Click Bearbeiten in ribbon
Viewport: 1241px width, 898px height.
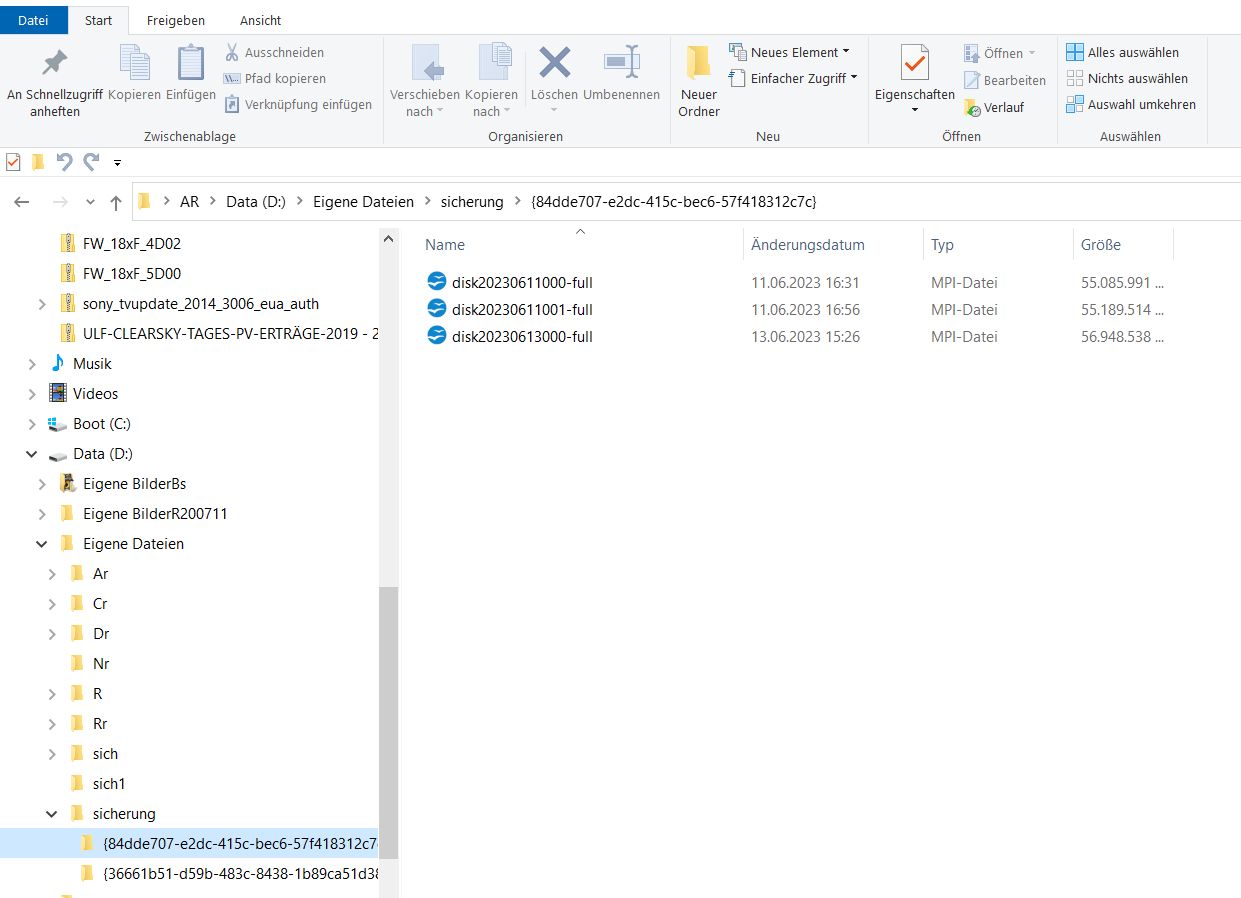click(1005, 80)
